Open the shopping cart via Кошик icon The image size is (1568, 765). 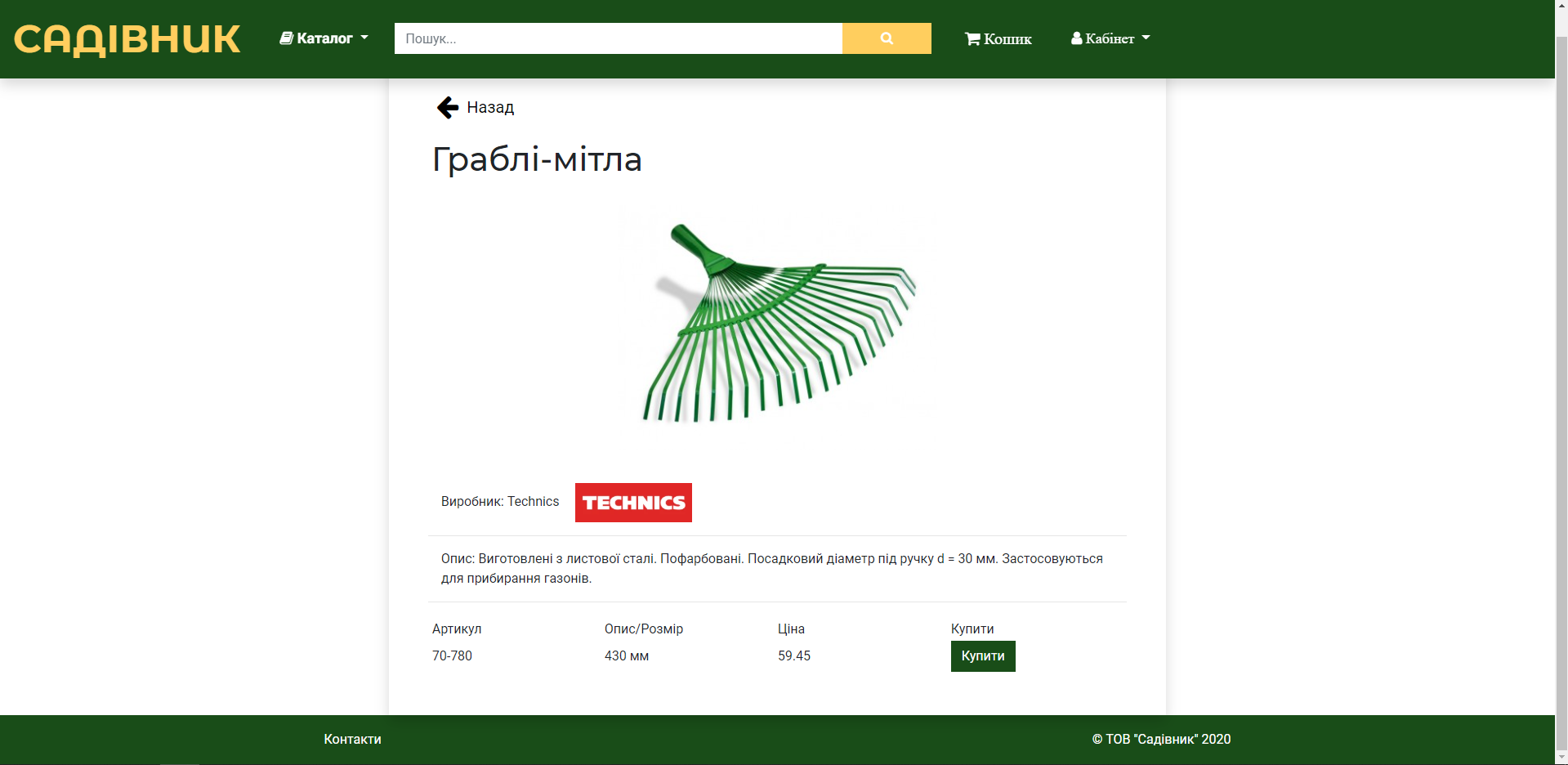tap(972, 38)
